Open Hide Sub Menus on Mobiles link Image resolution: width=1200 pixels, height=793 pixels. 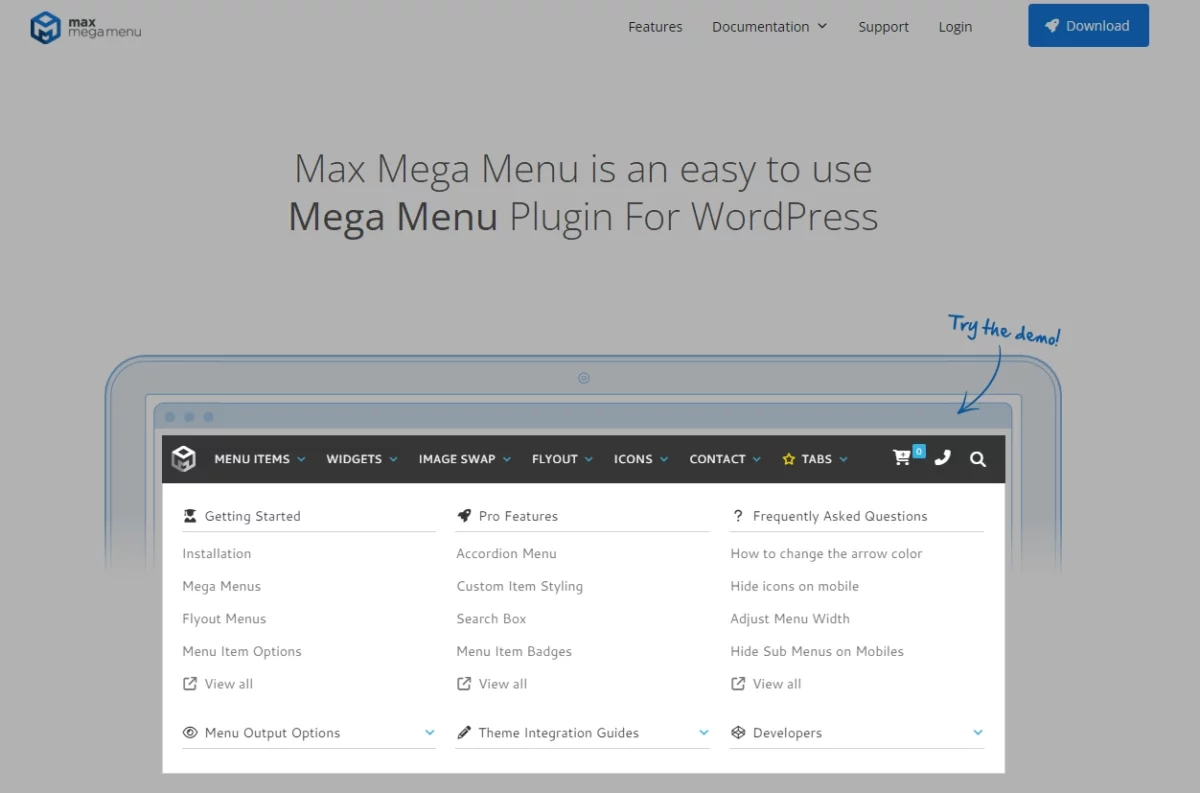[x=817, y=651]
